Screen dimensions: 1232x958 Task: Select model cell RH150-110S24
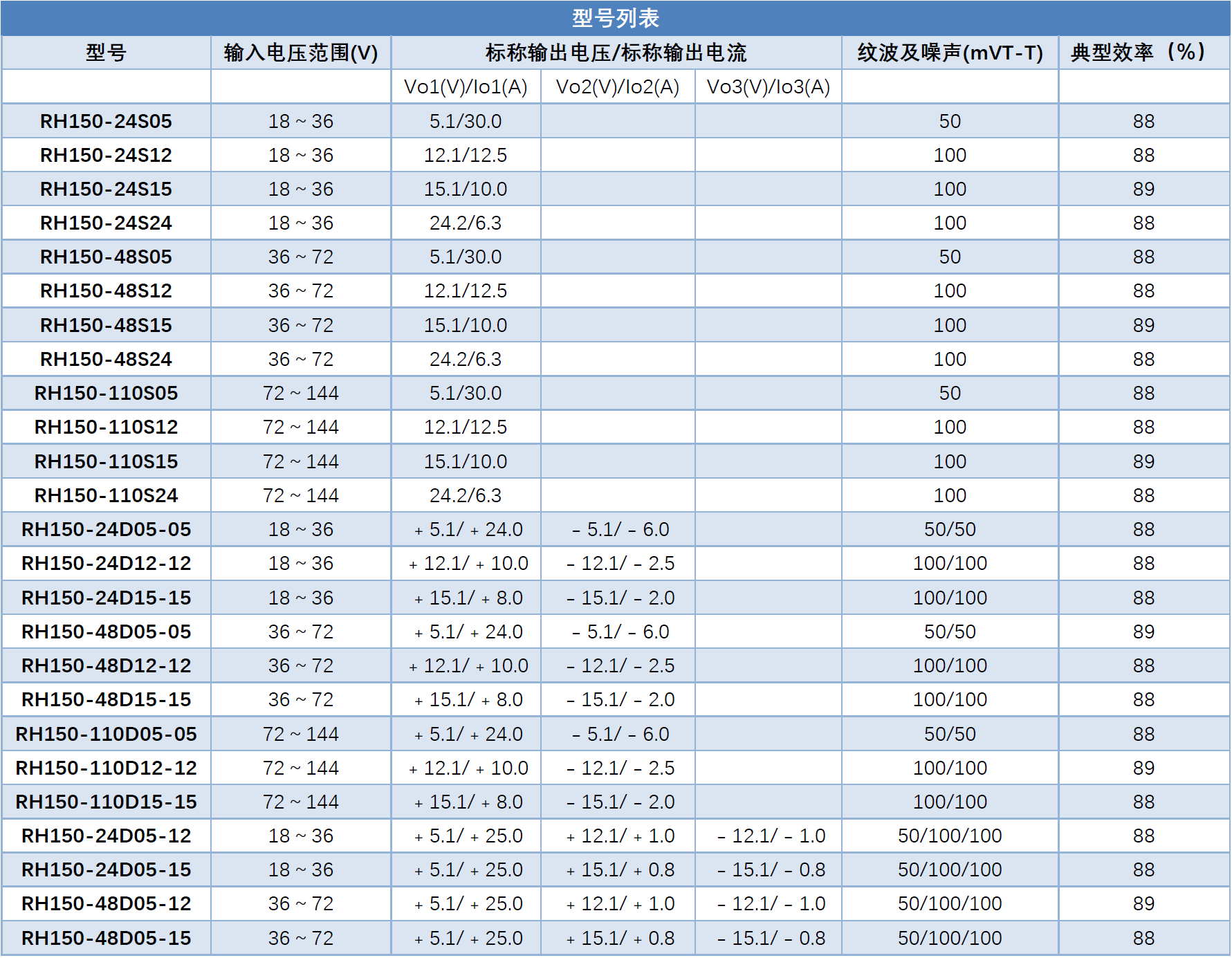106,495
